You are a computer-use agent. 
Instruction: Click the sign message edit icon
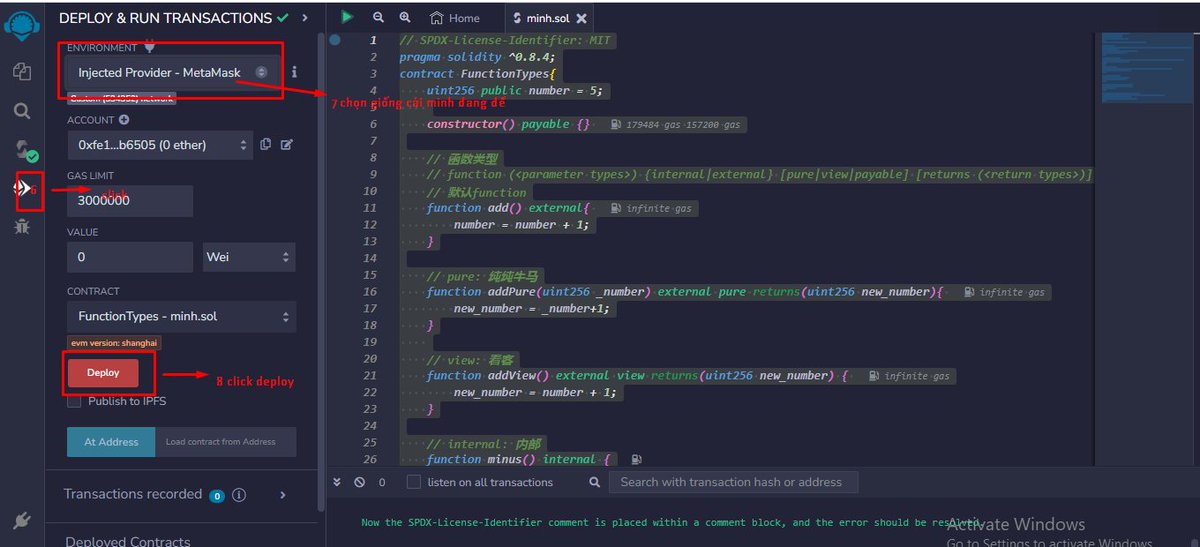tap(287, 145)
